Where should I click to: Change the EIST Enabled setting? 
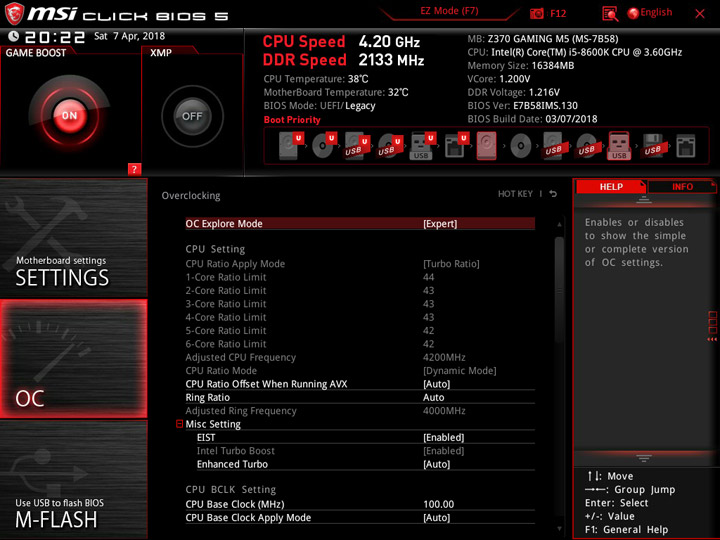[x=366, y=437]
